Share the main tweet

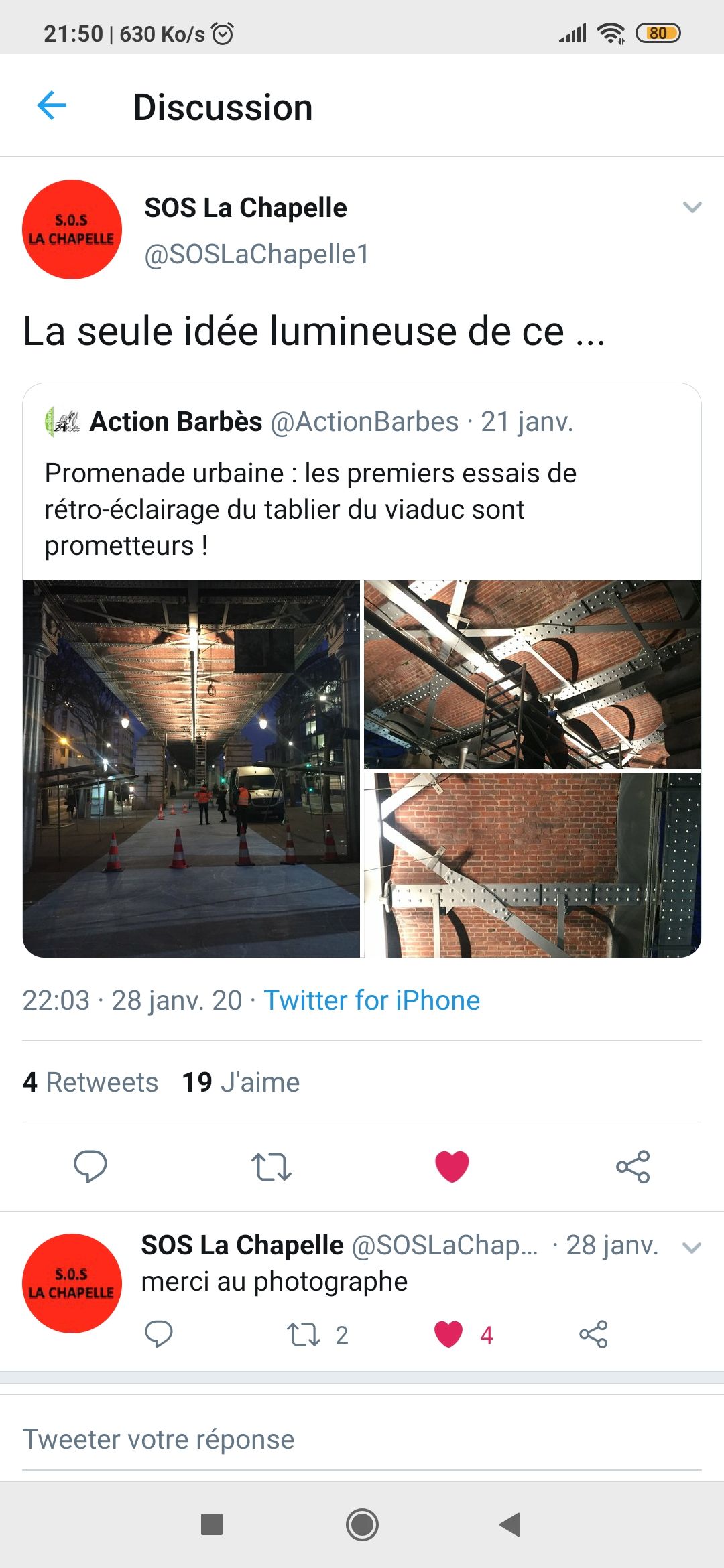633,1167
